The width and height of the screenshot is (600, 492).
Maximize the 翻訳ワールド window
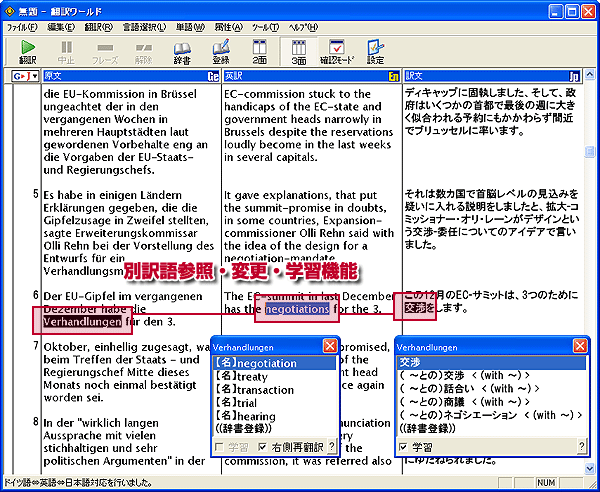click(x=572, y=12)
